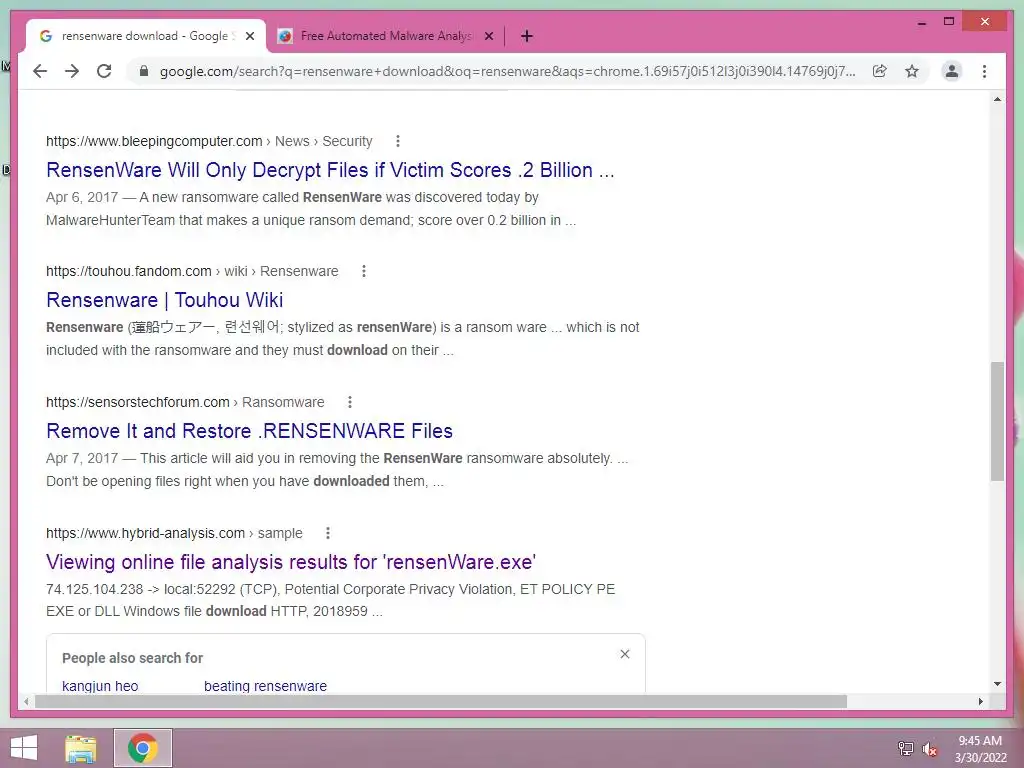Open 'Remove It and Restore .RENSENWARE Files' result
Image resolution: width=1024 pixels, height=768 pixels.
click(249, 431)
